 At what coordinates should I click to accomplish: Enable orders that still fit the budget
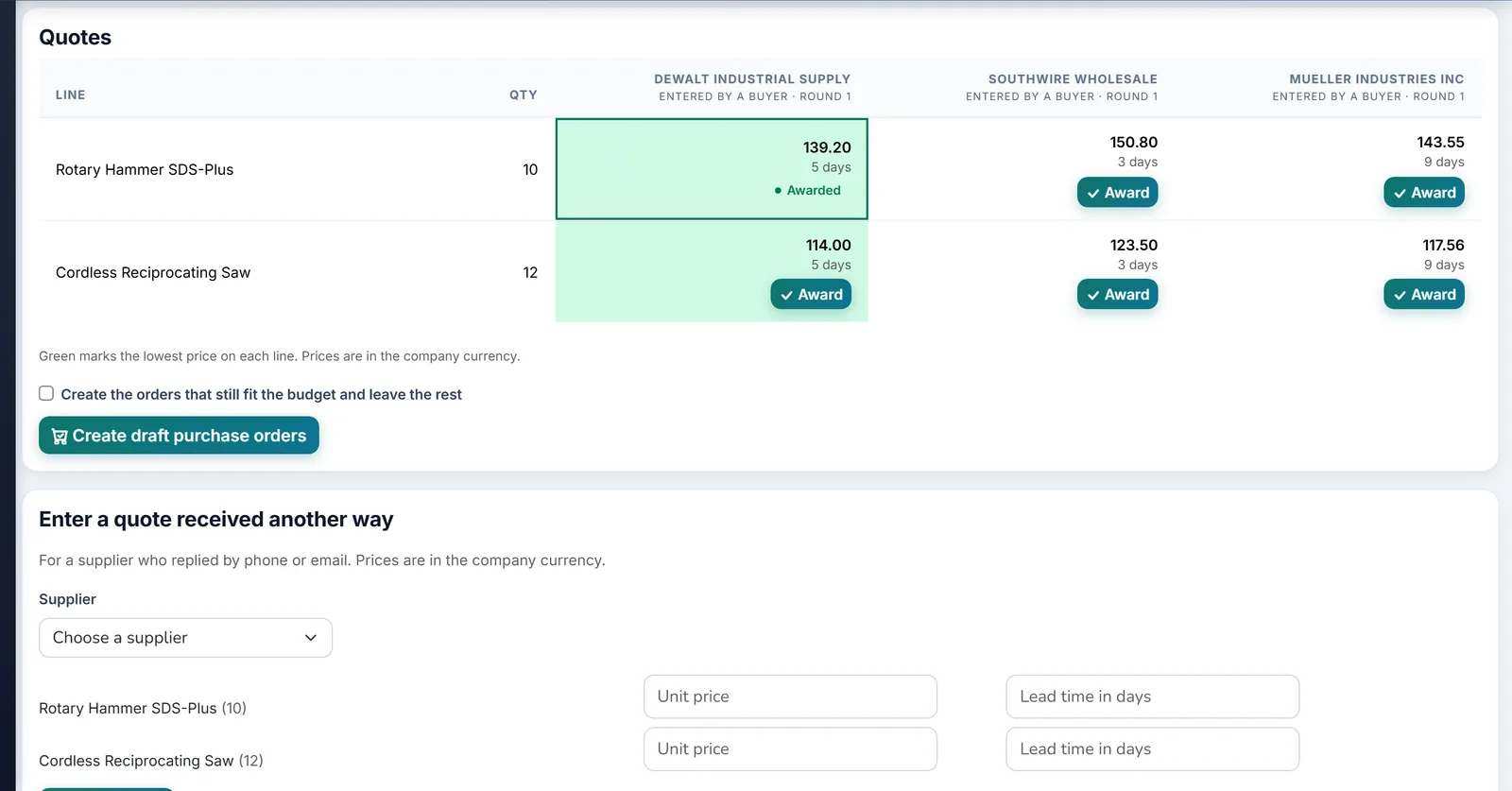click(x=46, y=393)
